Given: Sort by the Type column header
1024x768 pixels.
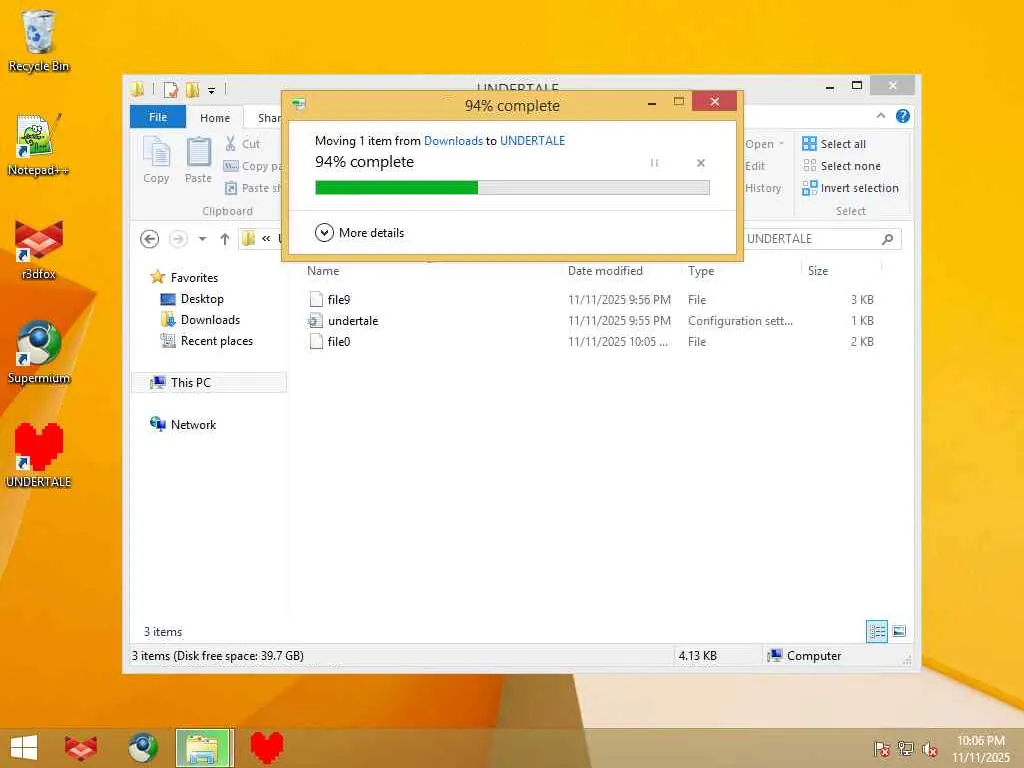Looking at the screenshot, I should 701,270.
